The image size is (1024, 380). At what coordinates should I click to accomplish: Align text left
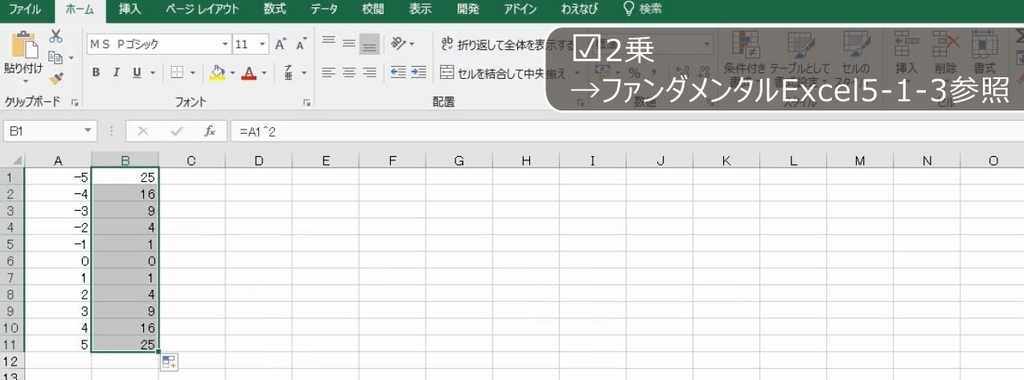(328, 72)
